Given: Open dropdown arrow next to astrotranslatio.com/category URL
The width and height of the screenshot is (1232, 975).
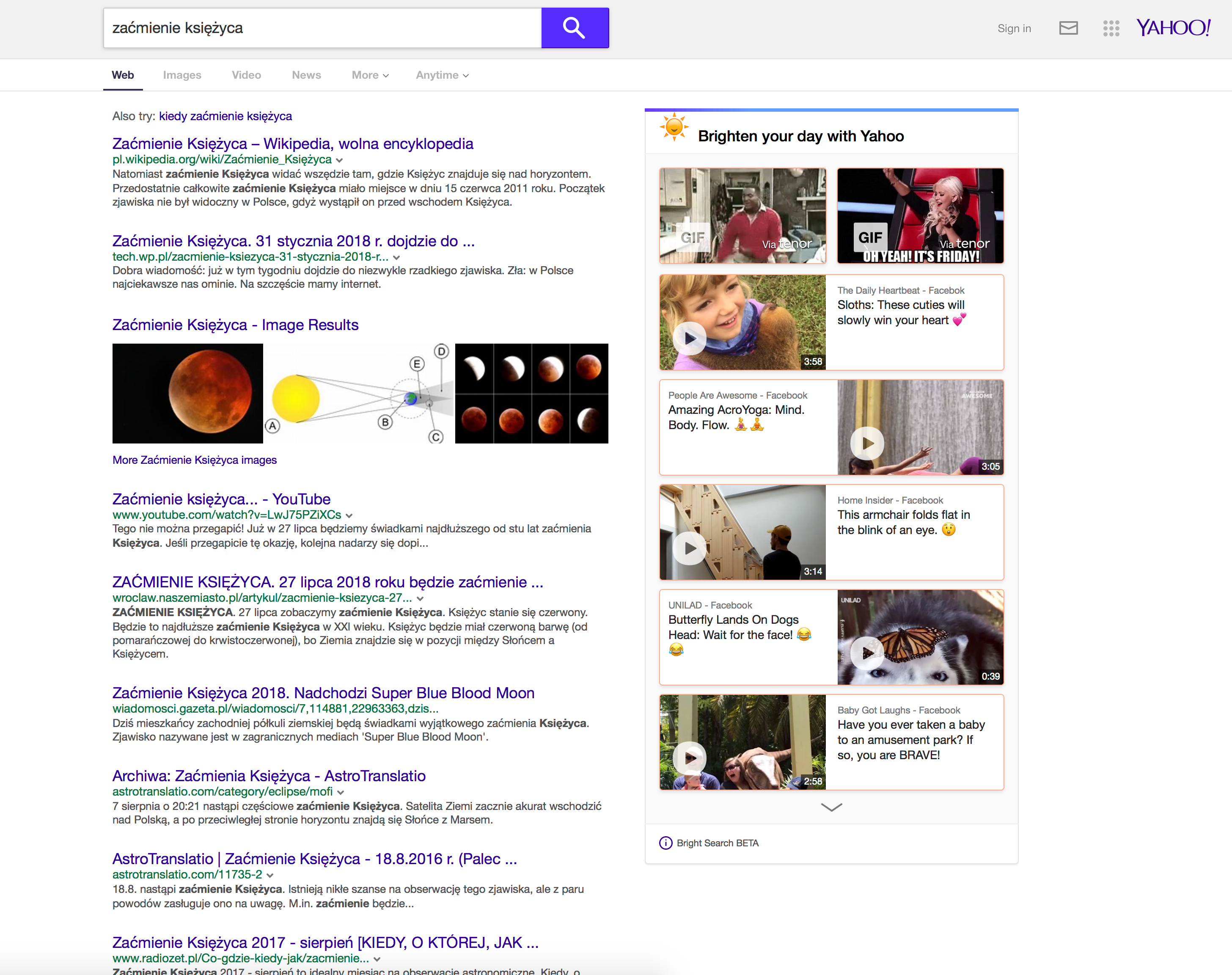Looking at the screenshot, I should (x=341, y=792).
